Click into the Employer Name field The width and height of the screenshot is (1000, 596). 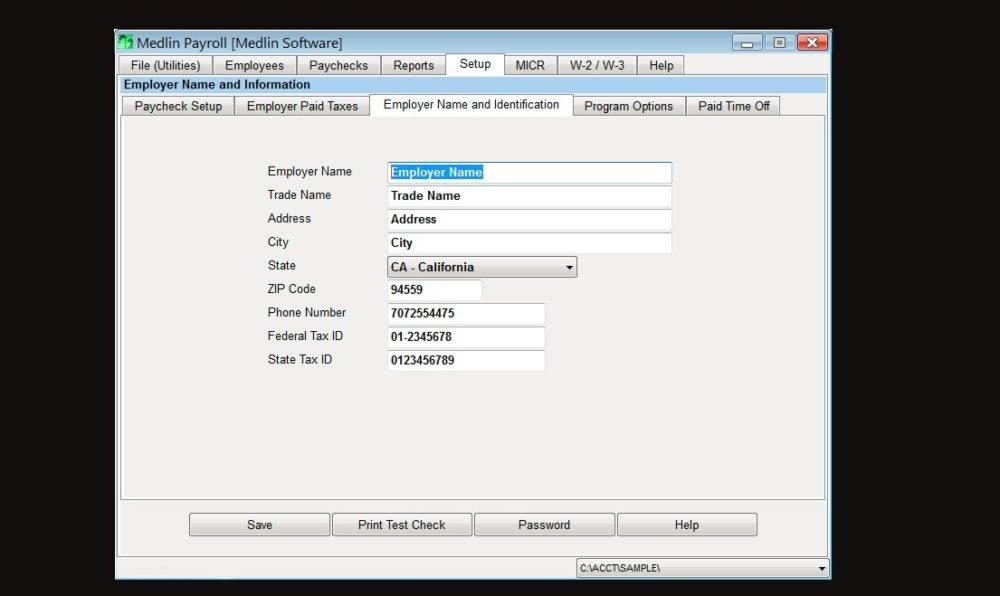[x=529, y=173]
